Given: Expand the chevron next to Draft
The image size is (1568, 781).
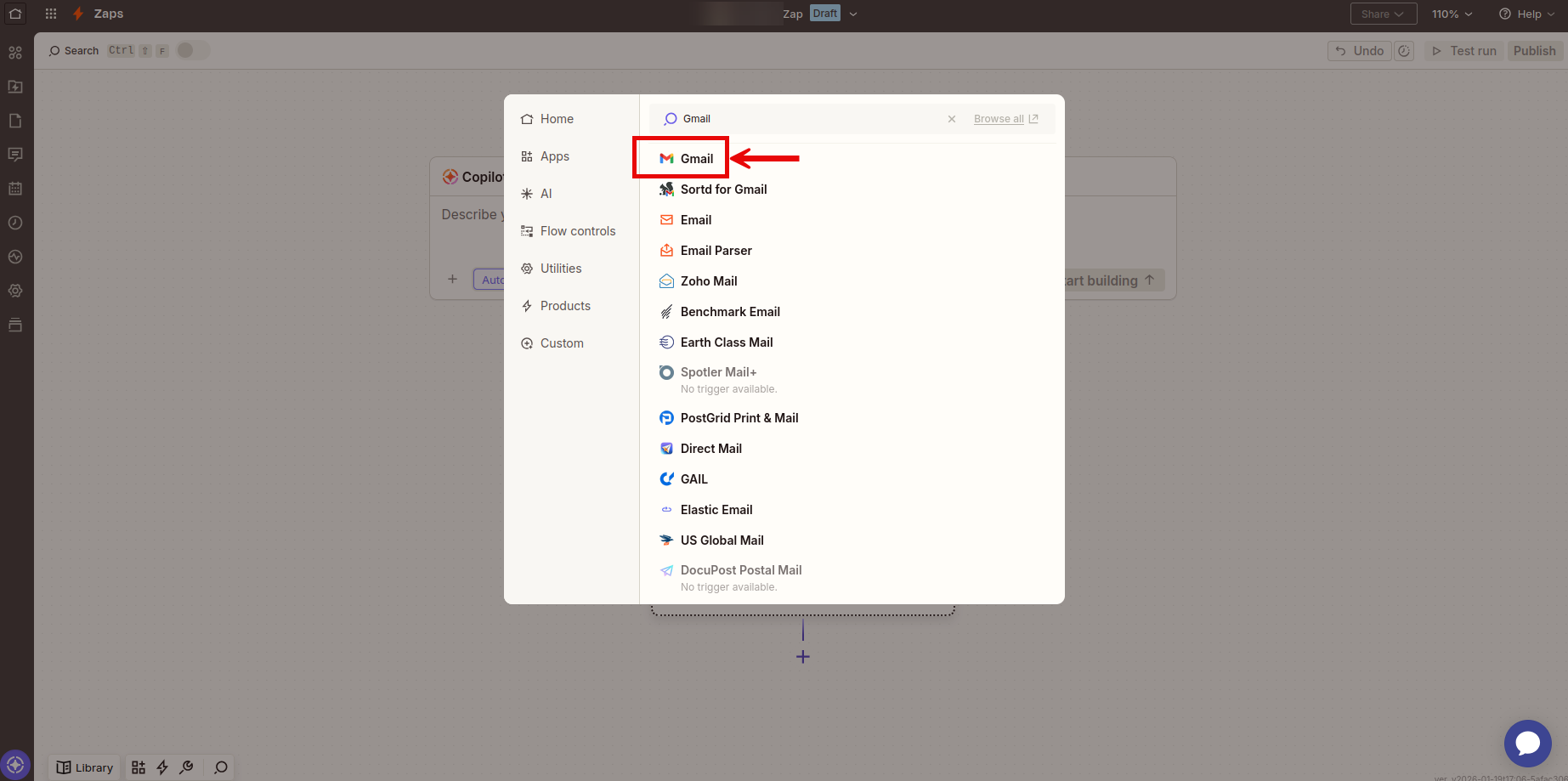Looking at the screenshot, I should point(853,14).
